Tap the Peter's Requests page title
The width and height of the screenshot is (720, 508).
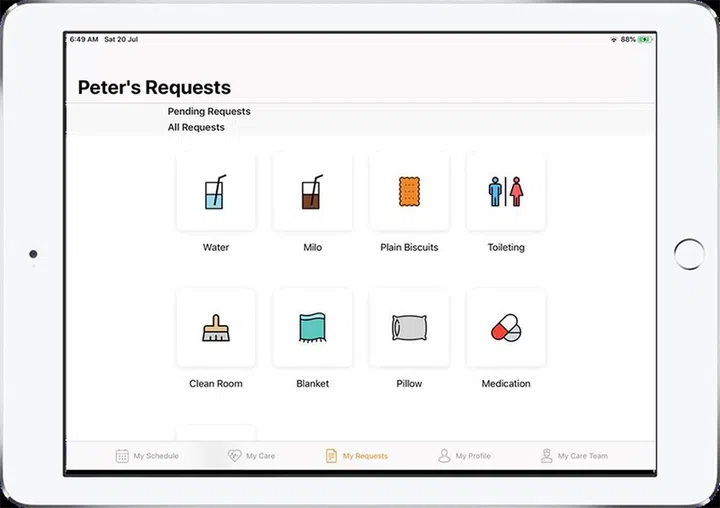(154, 88)
